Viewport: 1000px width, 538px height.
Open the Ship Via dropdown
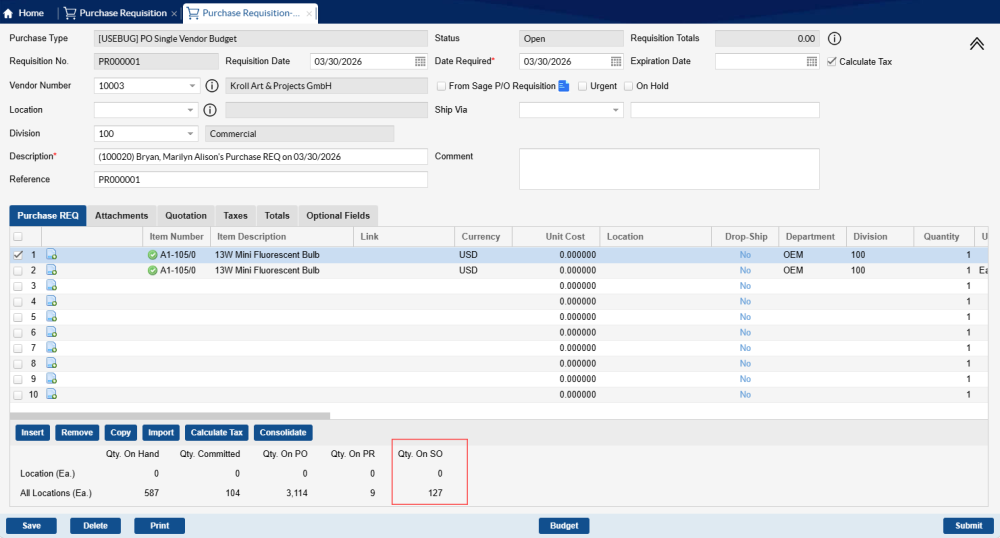pos(615,110)
